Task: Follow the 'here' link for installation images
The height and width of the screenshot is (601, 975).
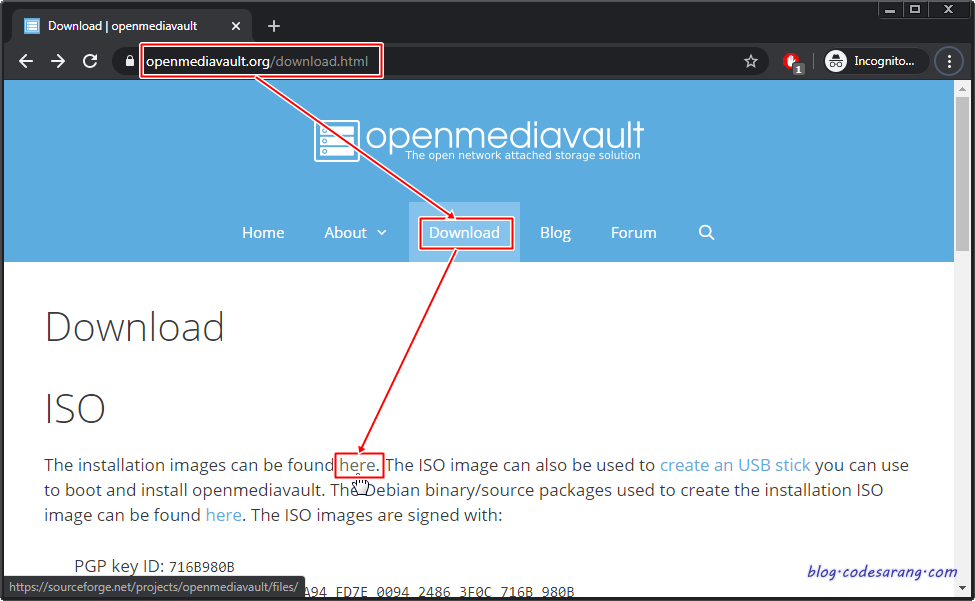Action: (x=357, y=465)
